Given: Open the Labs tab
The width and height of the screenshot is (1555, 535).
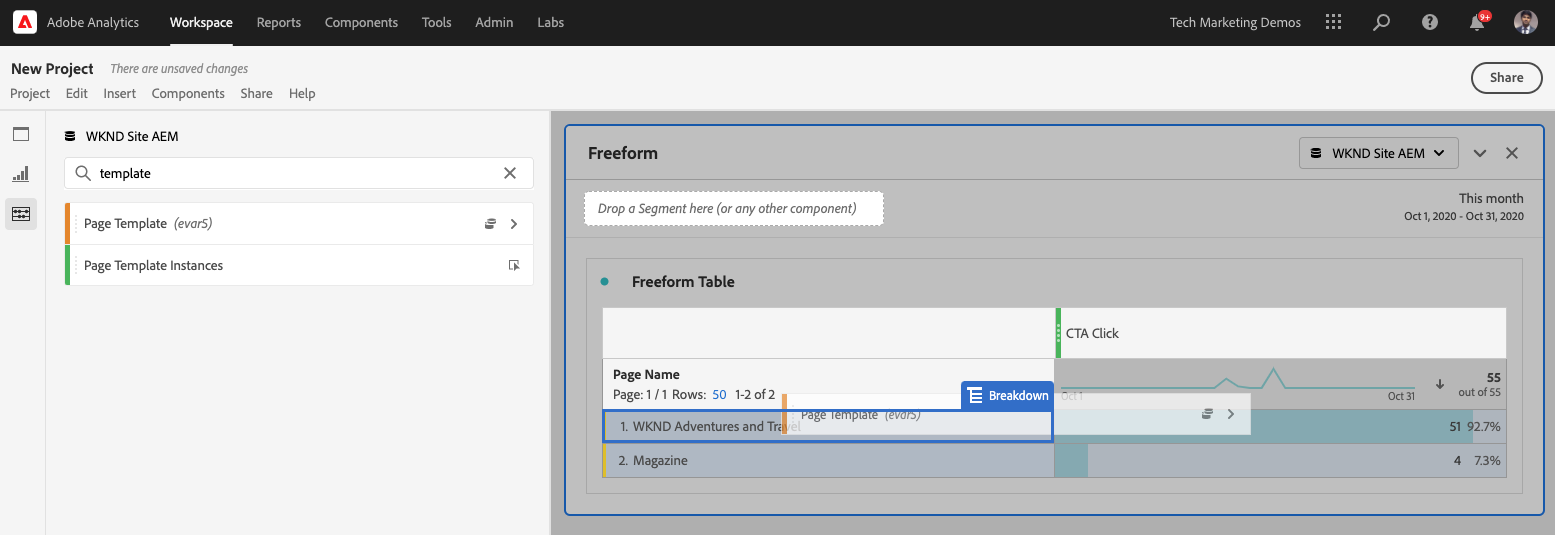Looking at the screenshot, I should pyautogui.click(x=551, y=22).
